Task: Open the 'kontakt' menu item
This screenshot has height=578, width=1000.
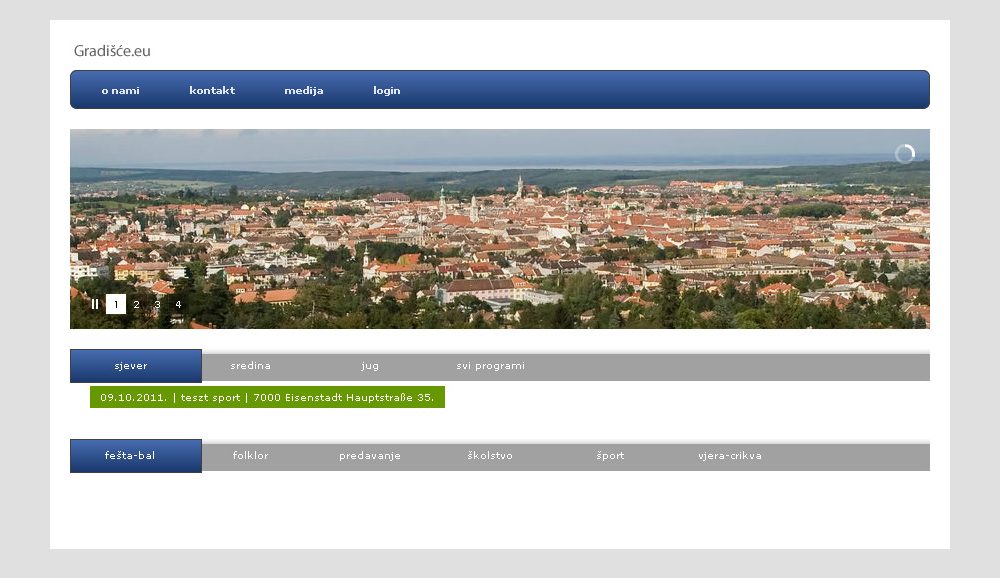Action: 212,91
